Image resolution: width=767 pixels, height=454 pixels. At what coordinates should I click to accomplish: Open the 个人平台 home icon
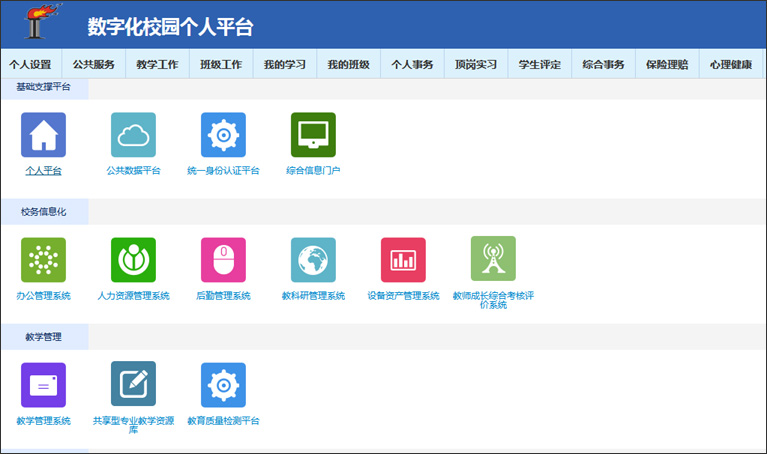43,135
